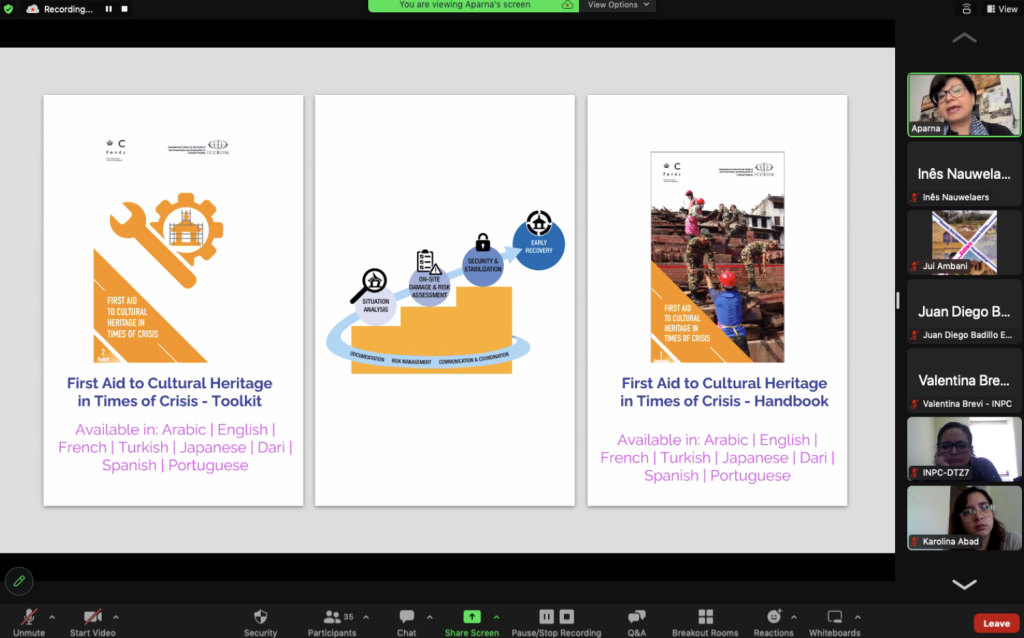Unmute the microphone
The height and width of the screenshot is (638, 1024).
(29, 617)
